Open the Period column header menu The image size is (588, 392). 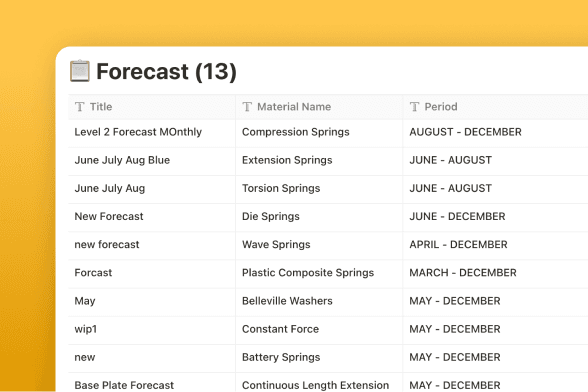click(x=495, y=107)
